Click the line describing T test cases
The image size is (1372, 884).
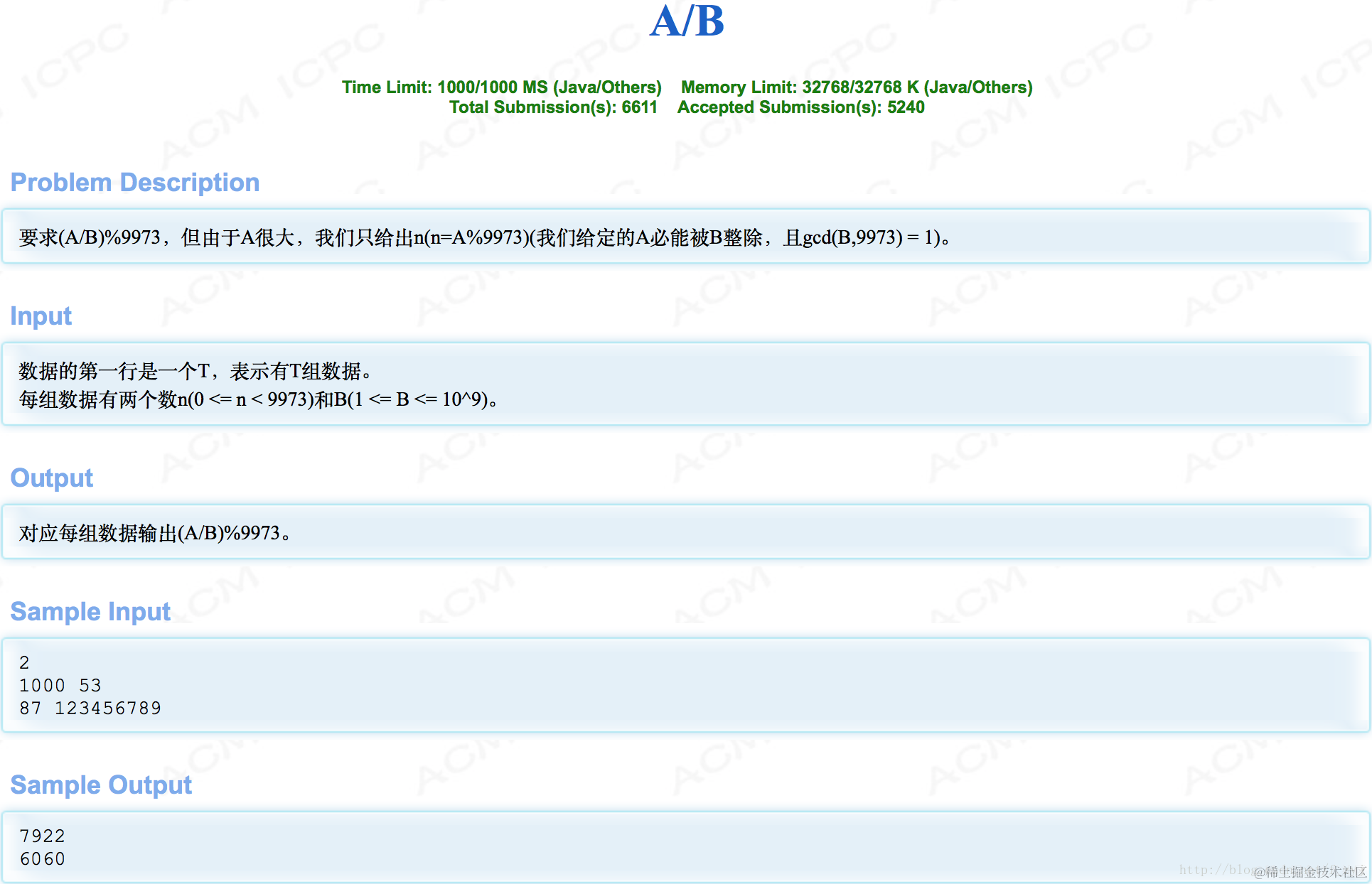pos(195,371)
